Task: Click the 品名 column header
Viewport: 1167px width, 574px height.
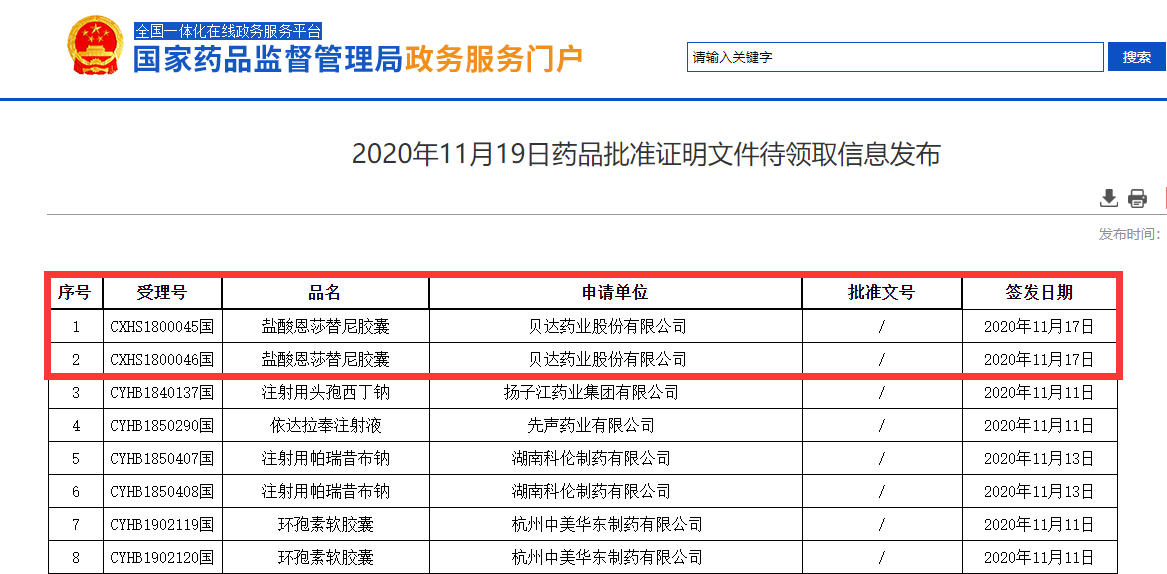Action: 325,293
